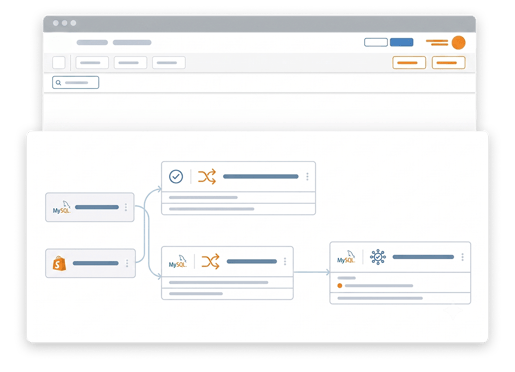Click the left orange outlined button in the toolbar
Screen dimensions: 515x372
point(409,63)
